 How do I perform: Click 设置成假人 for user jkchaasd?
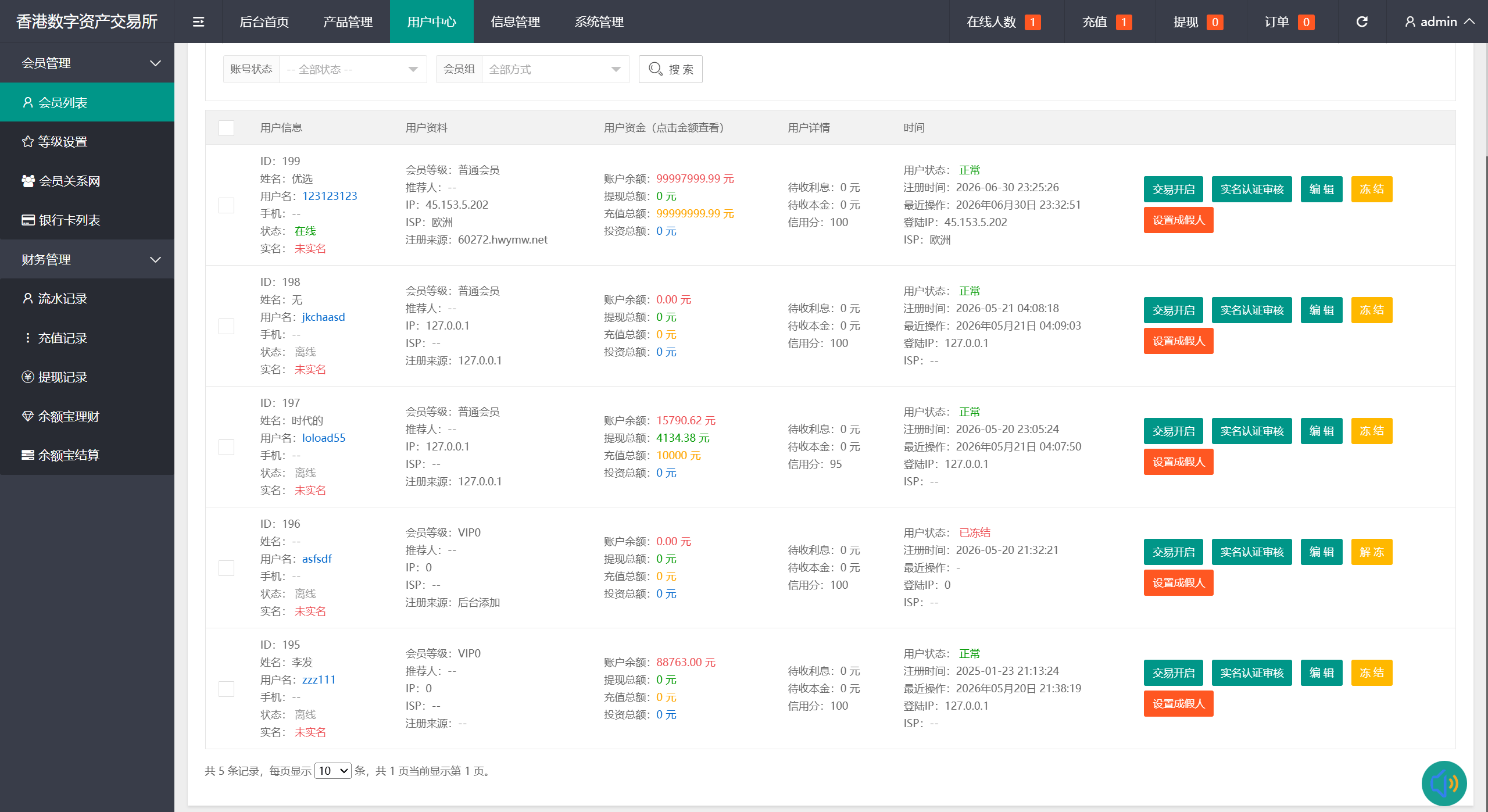coord(1178,341)
